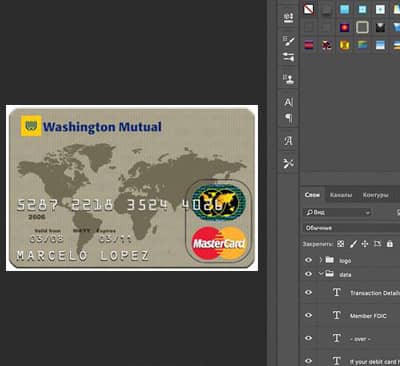Screen dimensions: 400x366
Task: Hide the logo layer group
Action: point(309,260)
